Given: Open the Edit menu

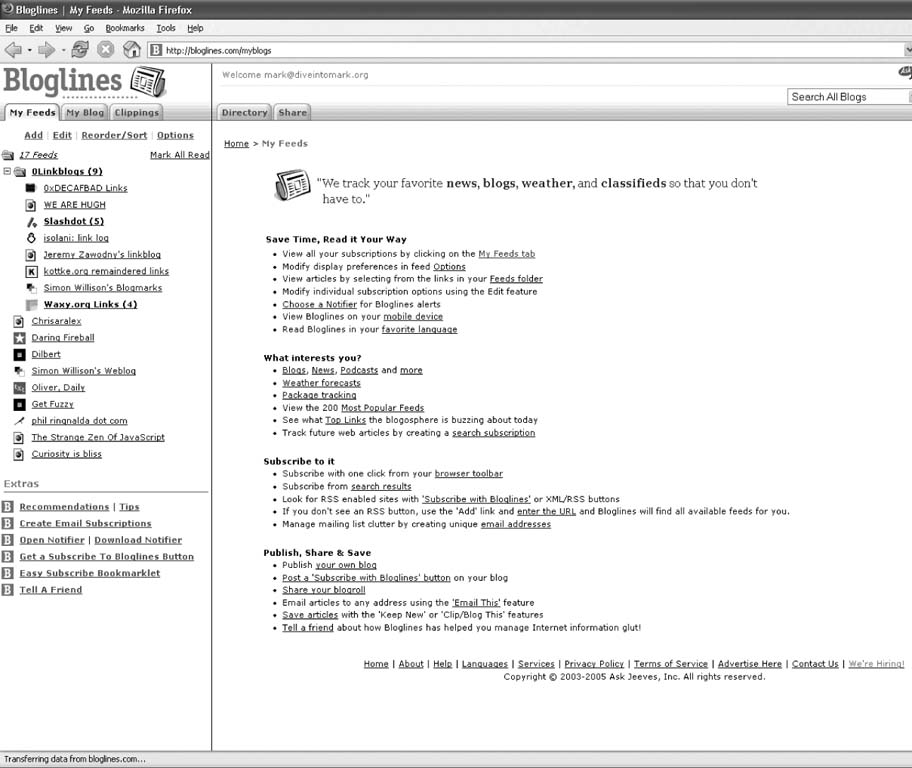Looking at the screenshot, I should point(36,28).
